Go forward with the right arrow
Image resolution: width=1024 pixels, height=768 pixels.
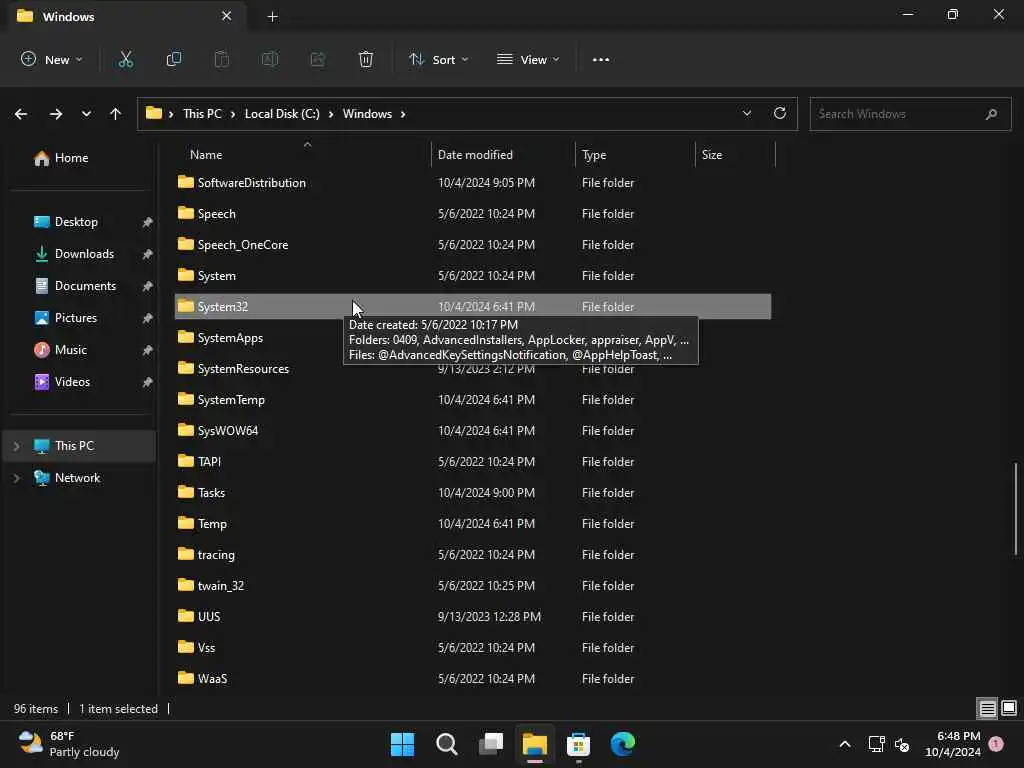click(56, 114)
